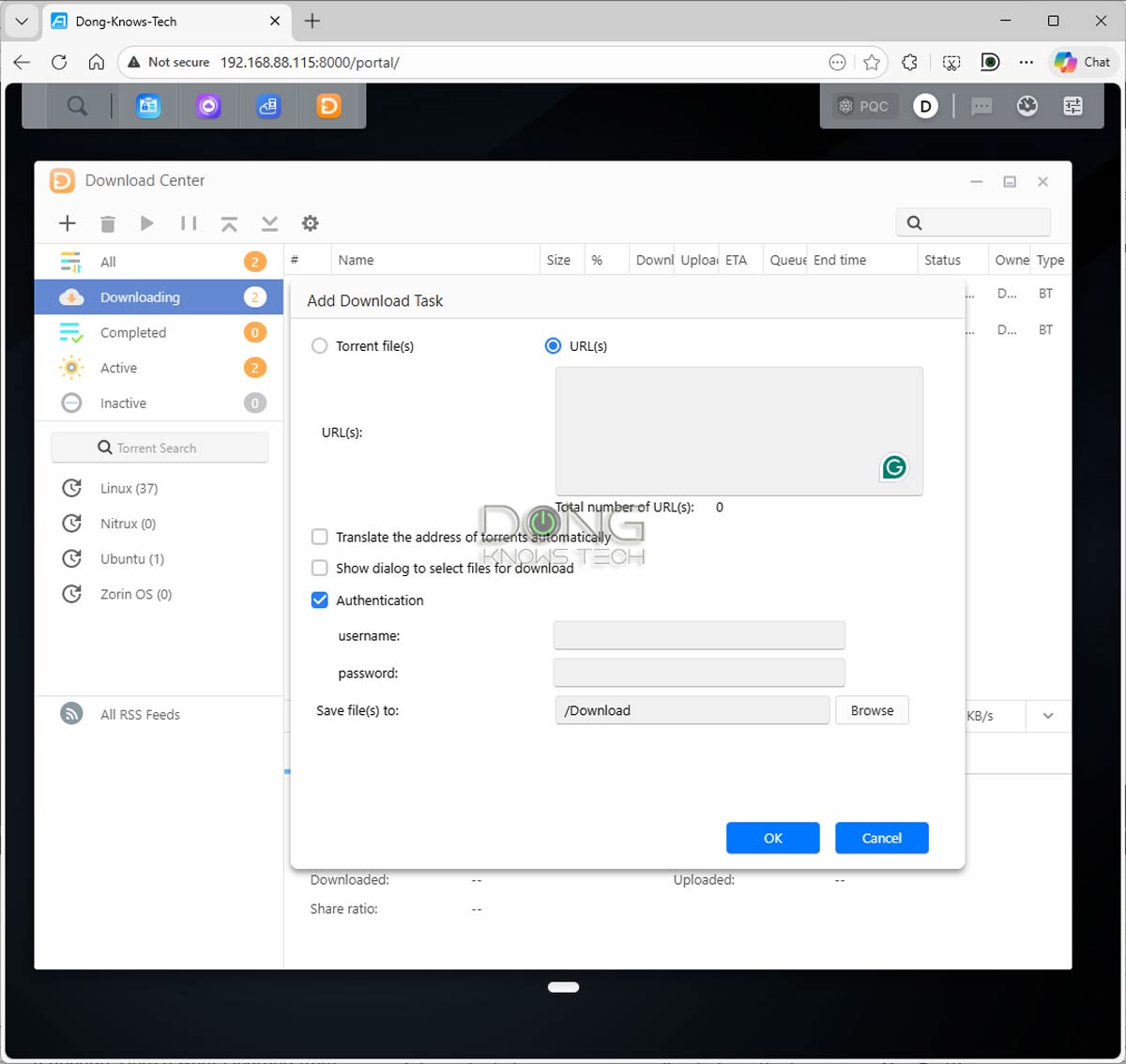Uncheck the Authentication checkbox
Viewport: 1126px width, 1064px height.
pos(320,600)
